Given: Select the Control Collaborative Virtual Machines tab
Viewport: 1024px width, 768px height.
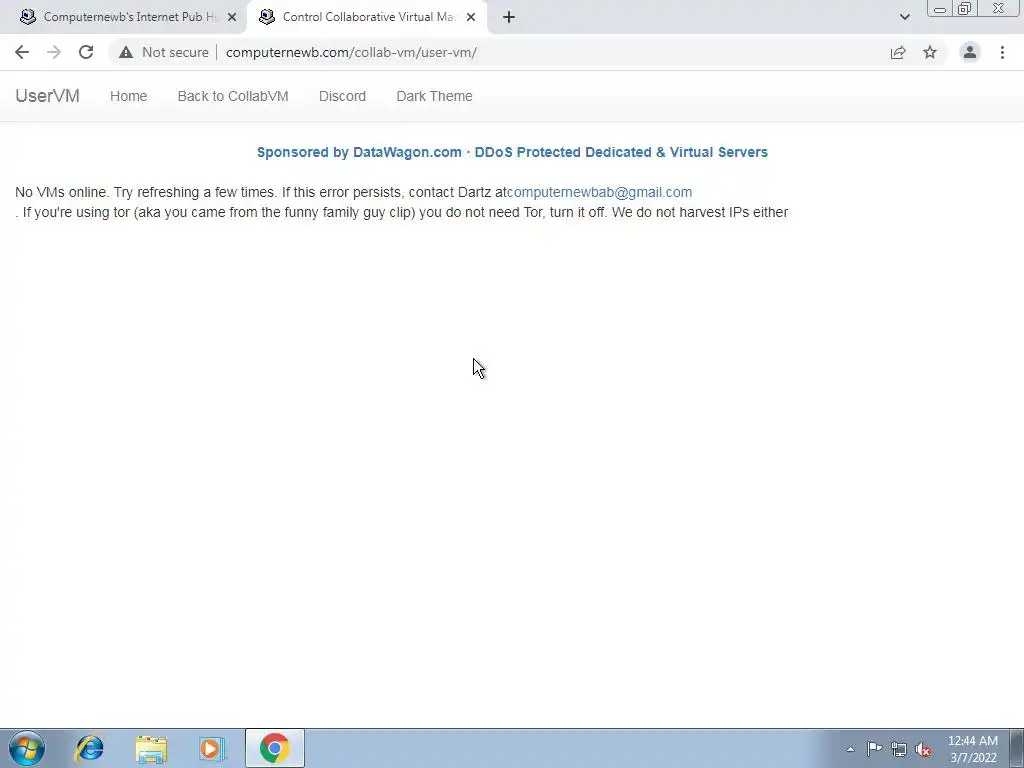Looking at the screenshot, I should click(367, 17).
